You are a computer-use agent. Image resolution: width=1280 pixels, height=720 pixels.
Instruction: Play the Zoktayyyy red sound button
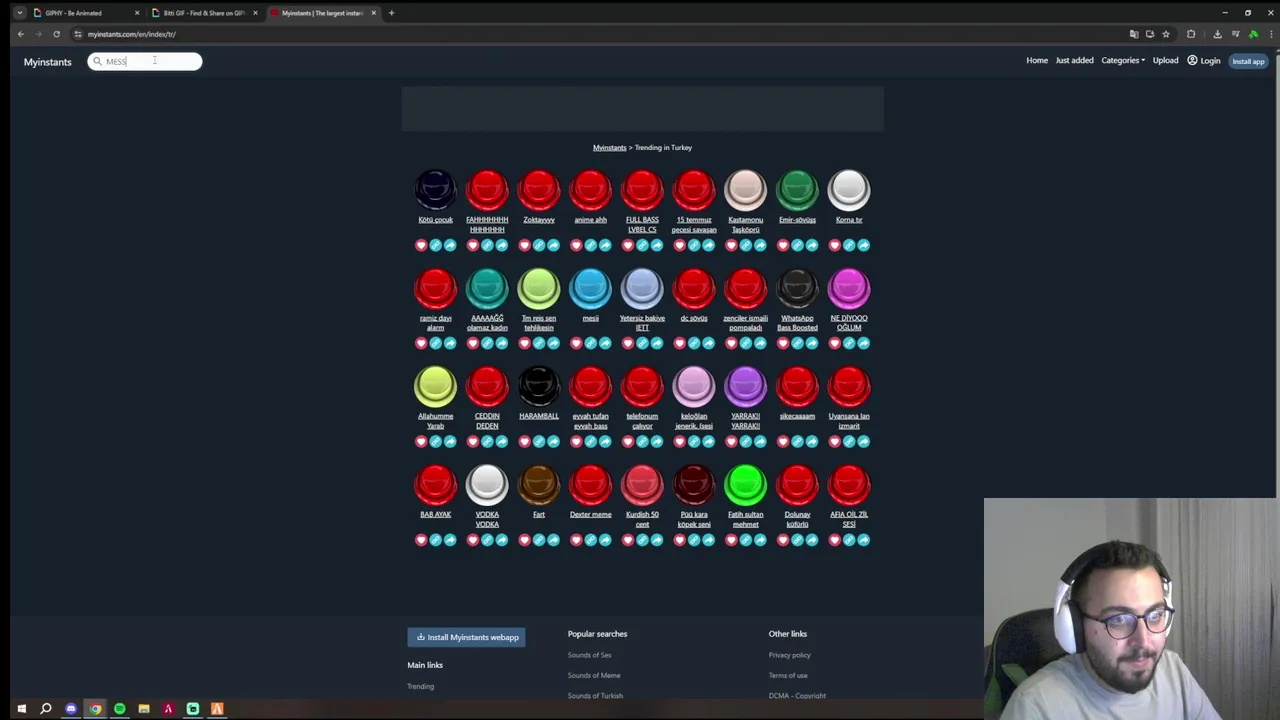pyautogui.click(x=539, y=190)
